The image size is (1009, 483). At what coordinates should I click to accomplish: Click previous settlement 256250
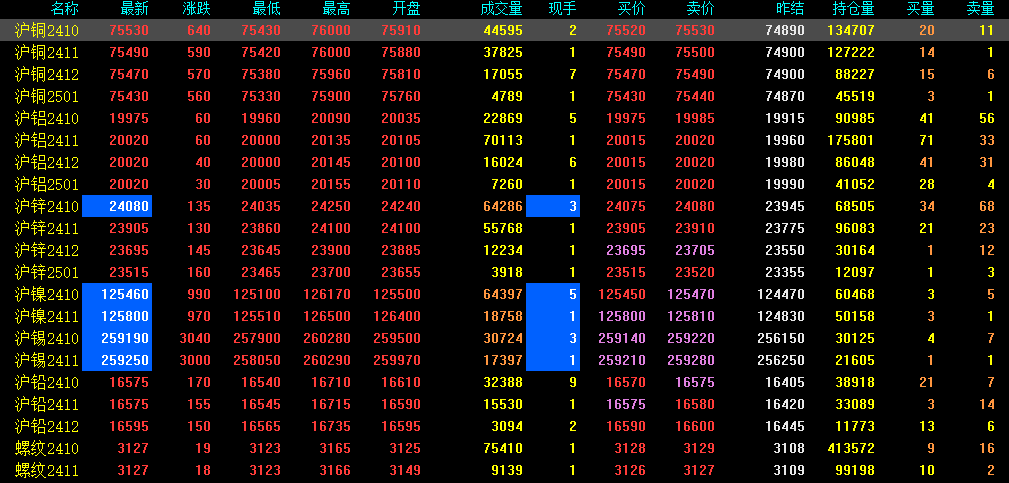(781, 360)
